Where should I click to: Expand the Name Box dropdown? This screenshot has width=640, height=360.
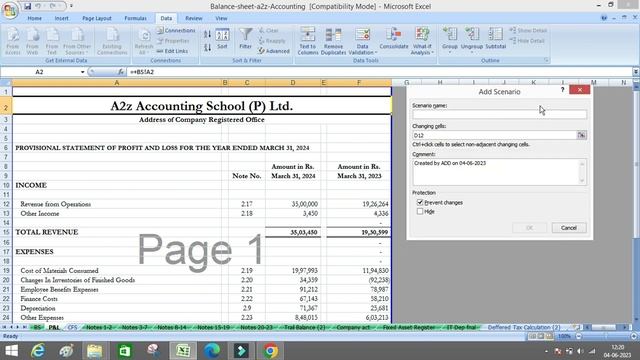click(82, 72)
